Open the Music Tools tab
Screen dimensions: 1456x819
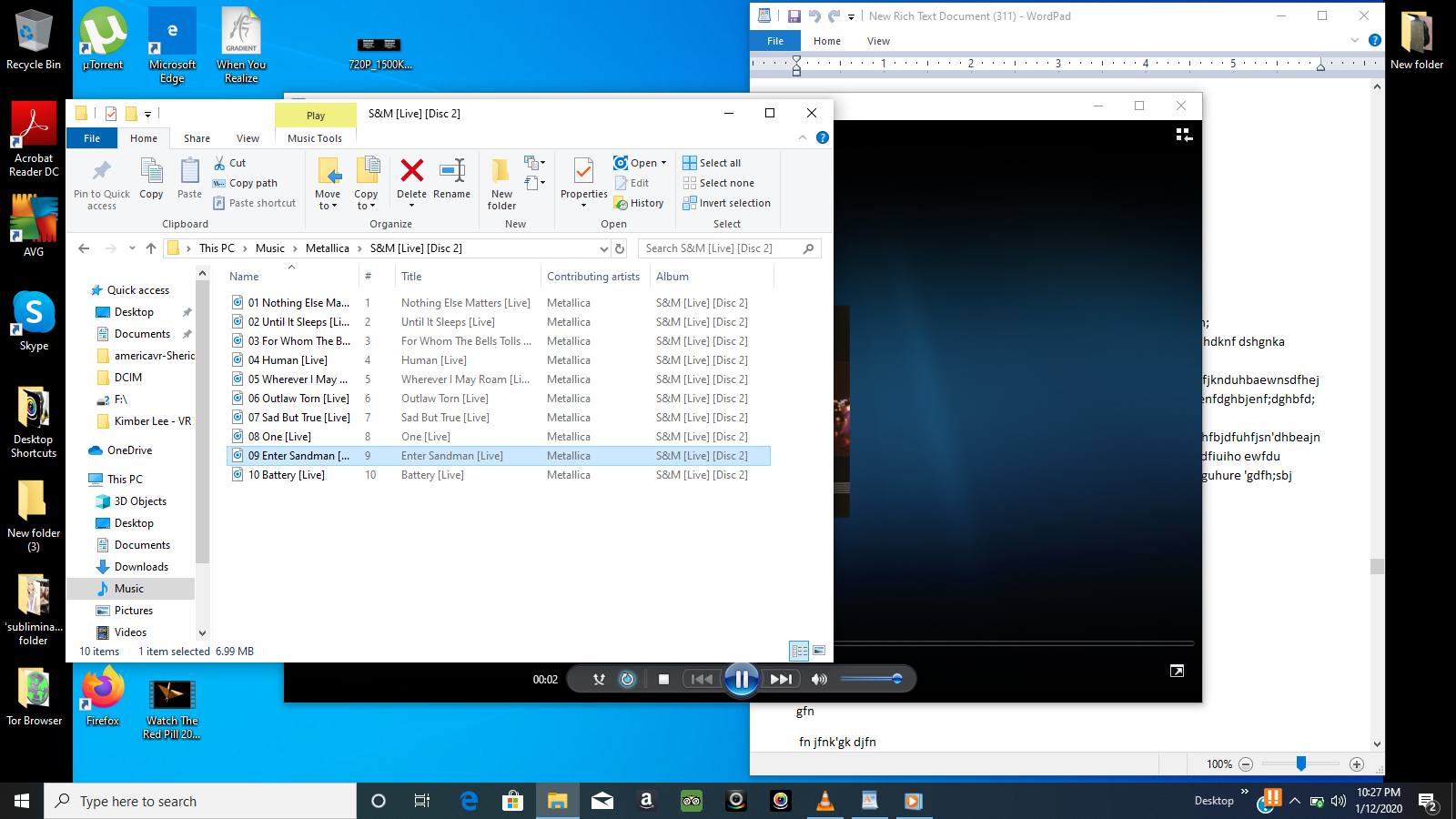[315, 138]
